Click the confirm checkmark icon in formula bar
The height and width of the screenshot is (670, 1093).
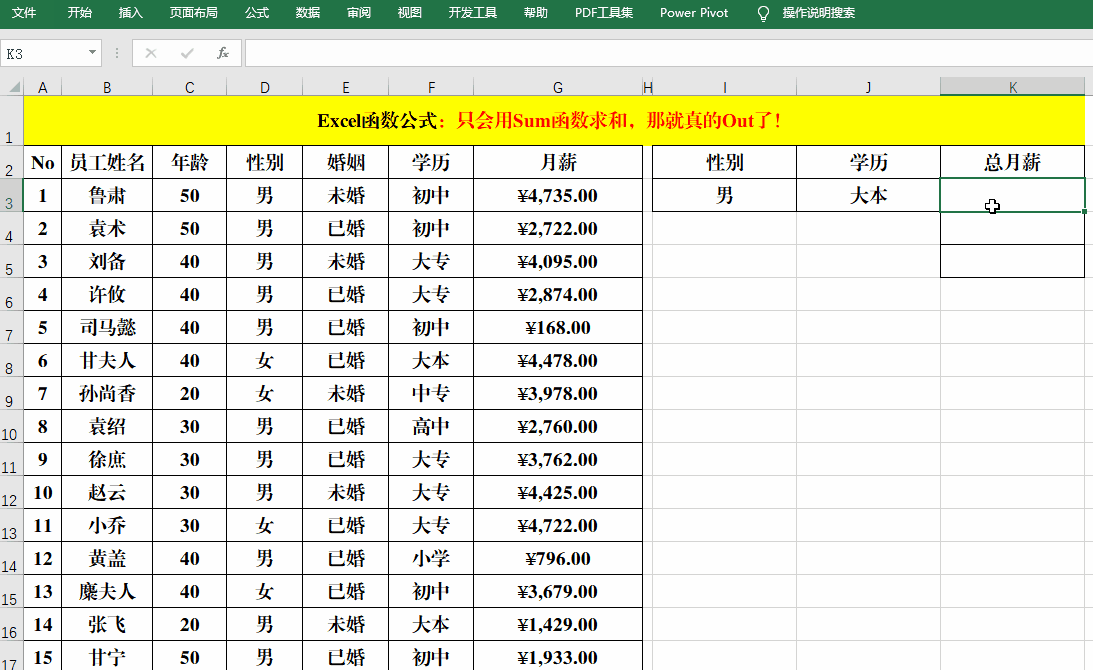click(x=187, y=53)
